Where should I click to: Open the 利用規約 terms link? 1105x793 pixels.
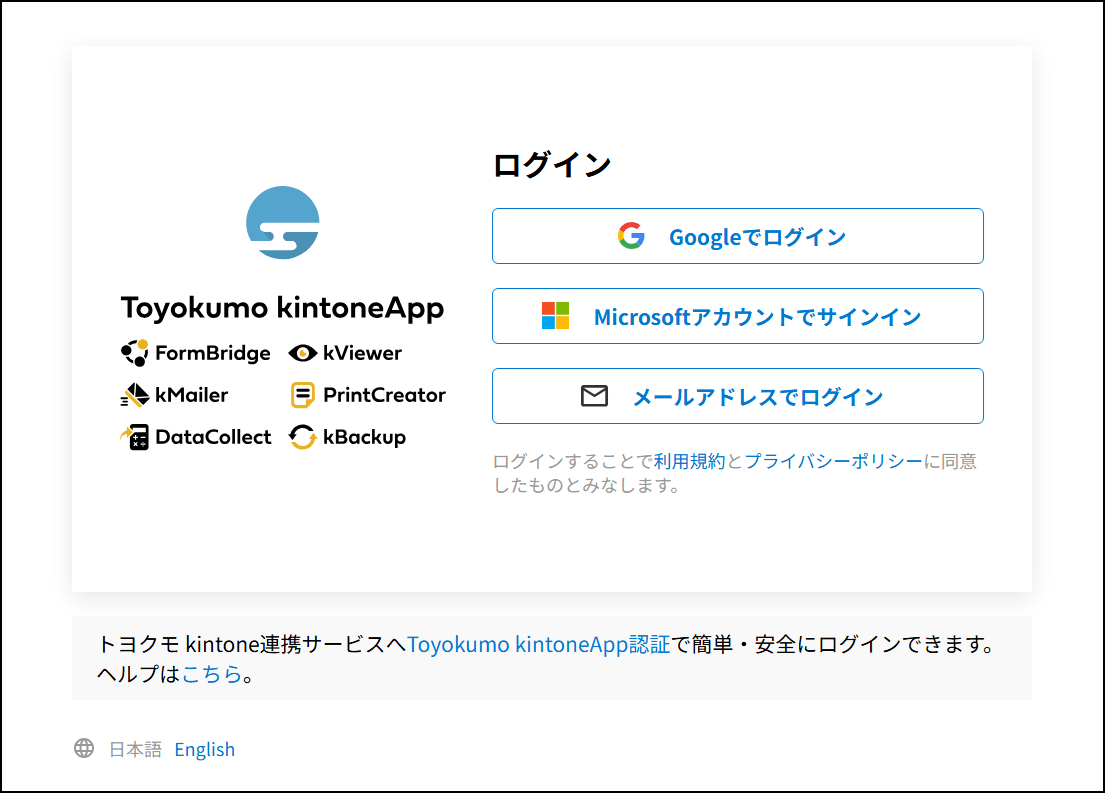[x=689, y=461]
